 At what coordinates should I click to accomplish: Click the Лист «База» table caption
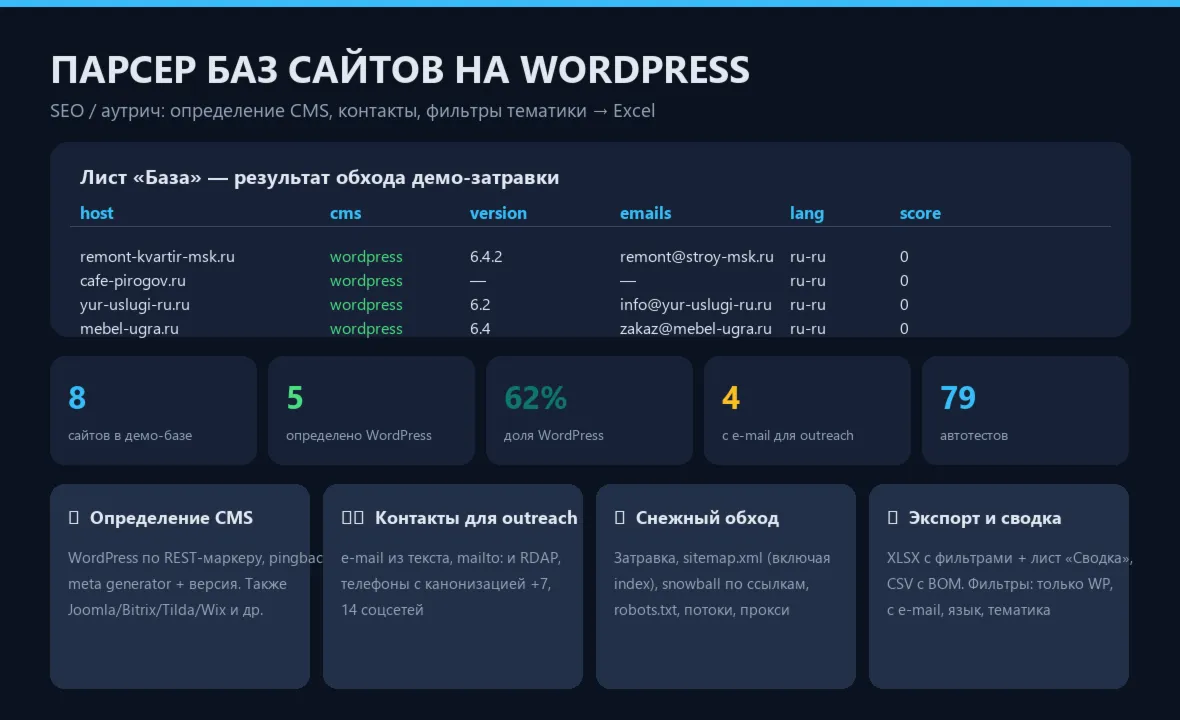pyautogui.click(x=319, y=178)
